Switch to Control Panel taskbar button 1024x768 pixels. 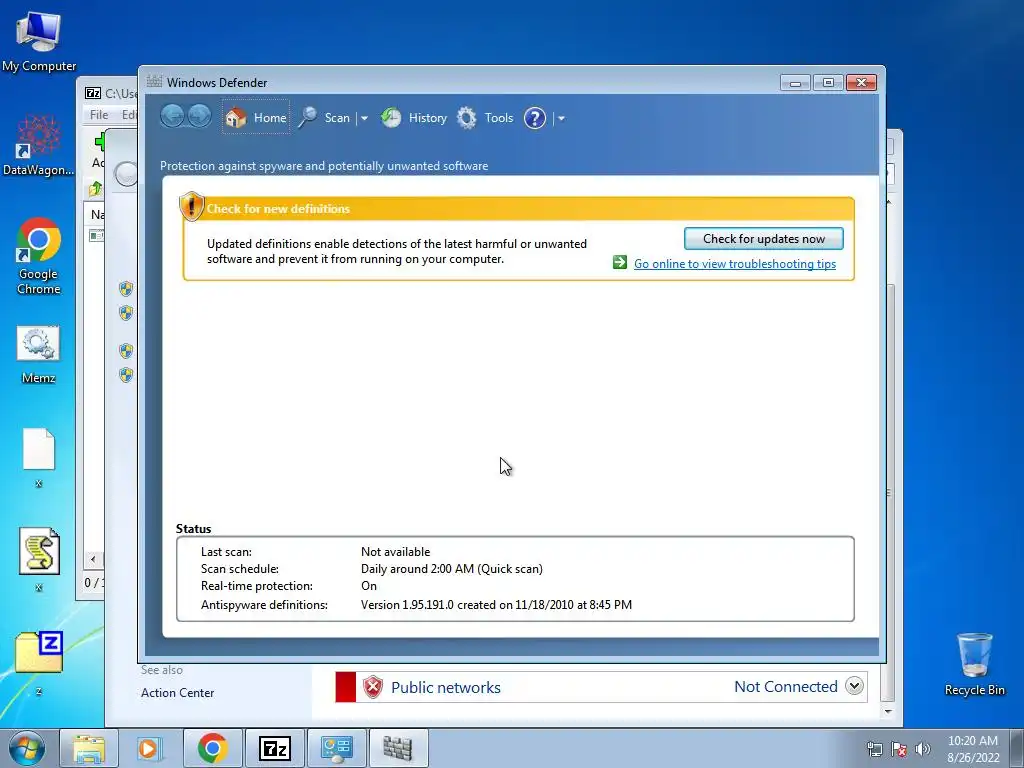337,748
